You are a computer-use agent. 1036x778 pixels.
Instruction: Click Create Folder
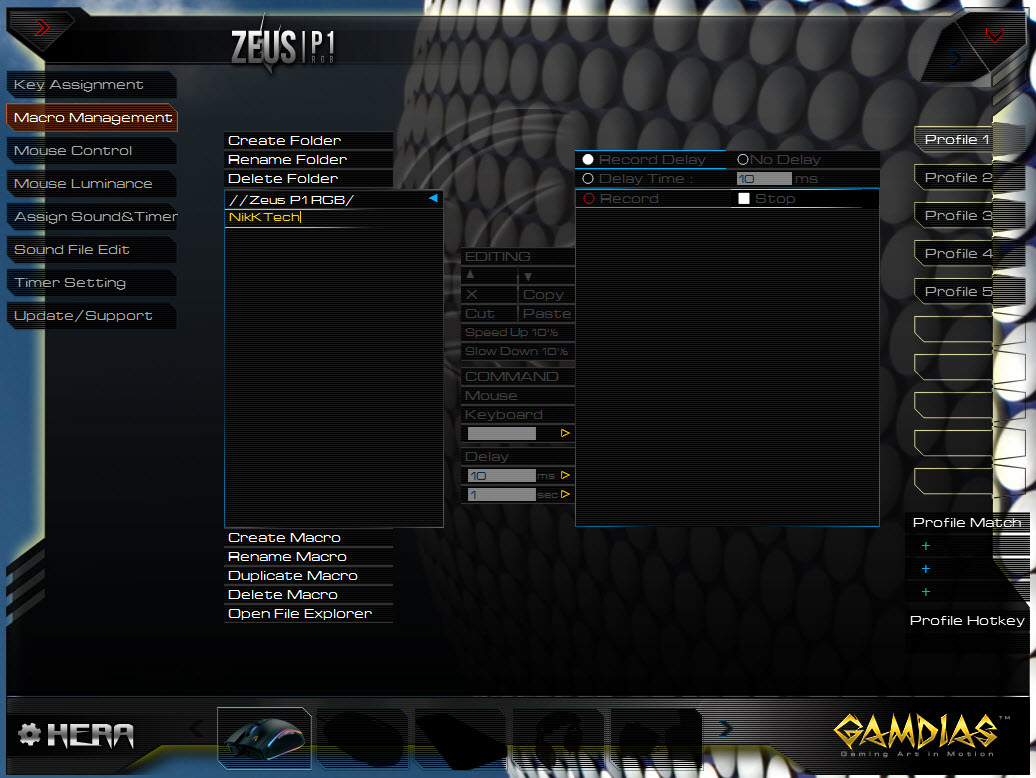309,140
